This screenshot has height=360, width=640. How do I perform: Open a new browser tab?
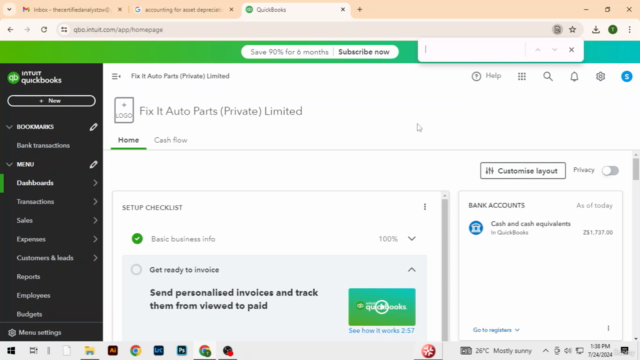pos(360,9)
